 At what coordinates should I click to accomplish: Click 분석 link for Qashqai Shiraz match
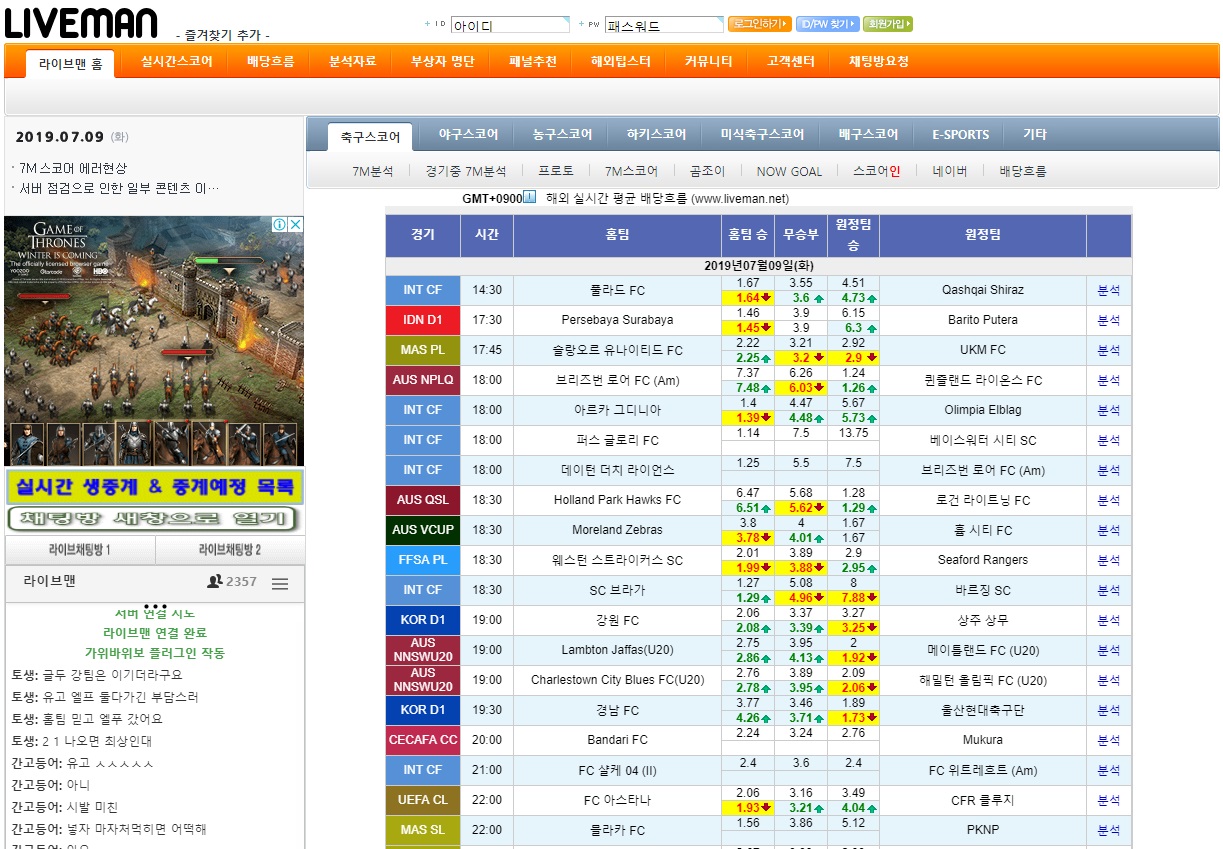[x=1108, y=290]
